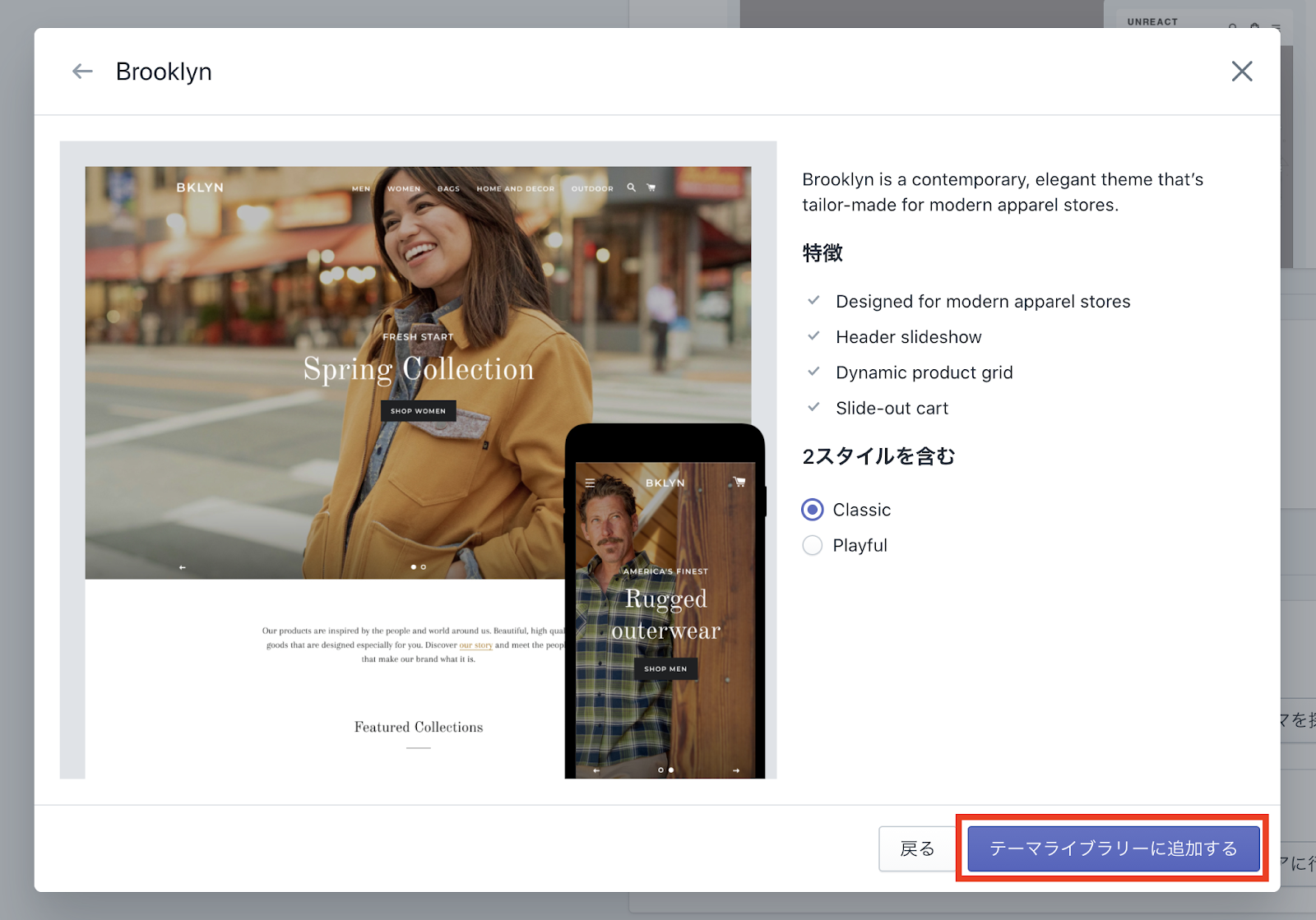
Task: Select the Classic style radio button
Action: (x=813, y=510)
